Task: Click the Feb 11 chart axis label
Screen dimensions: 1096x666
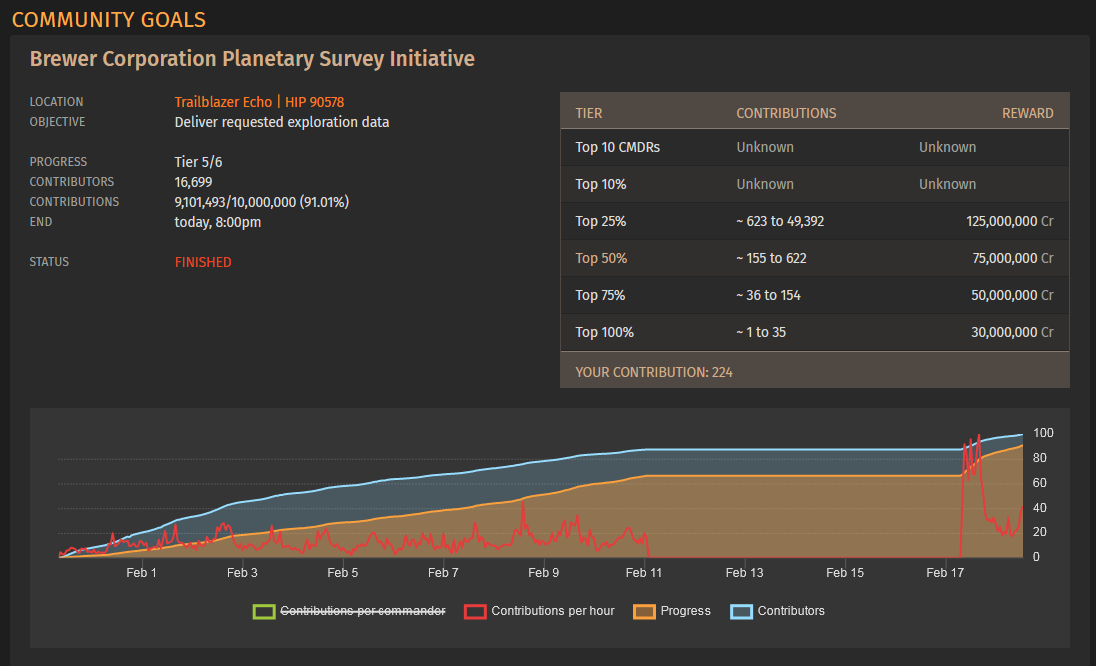Action: (644, 573)
